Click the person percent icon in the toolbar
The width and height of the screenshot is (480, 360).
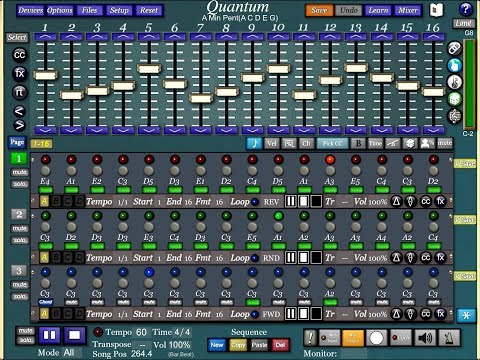(427, 143)
